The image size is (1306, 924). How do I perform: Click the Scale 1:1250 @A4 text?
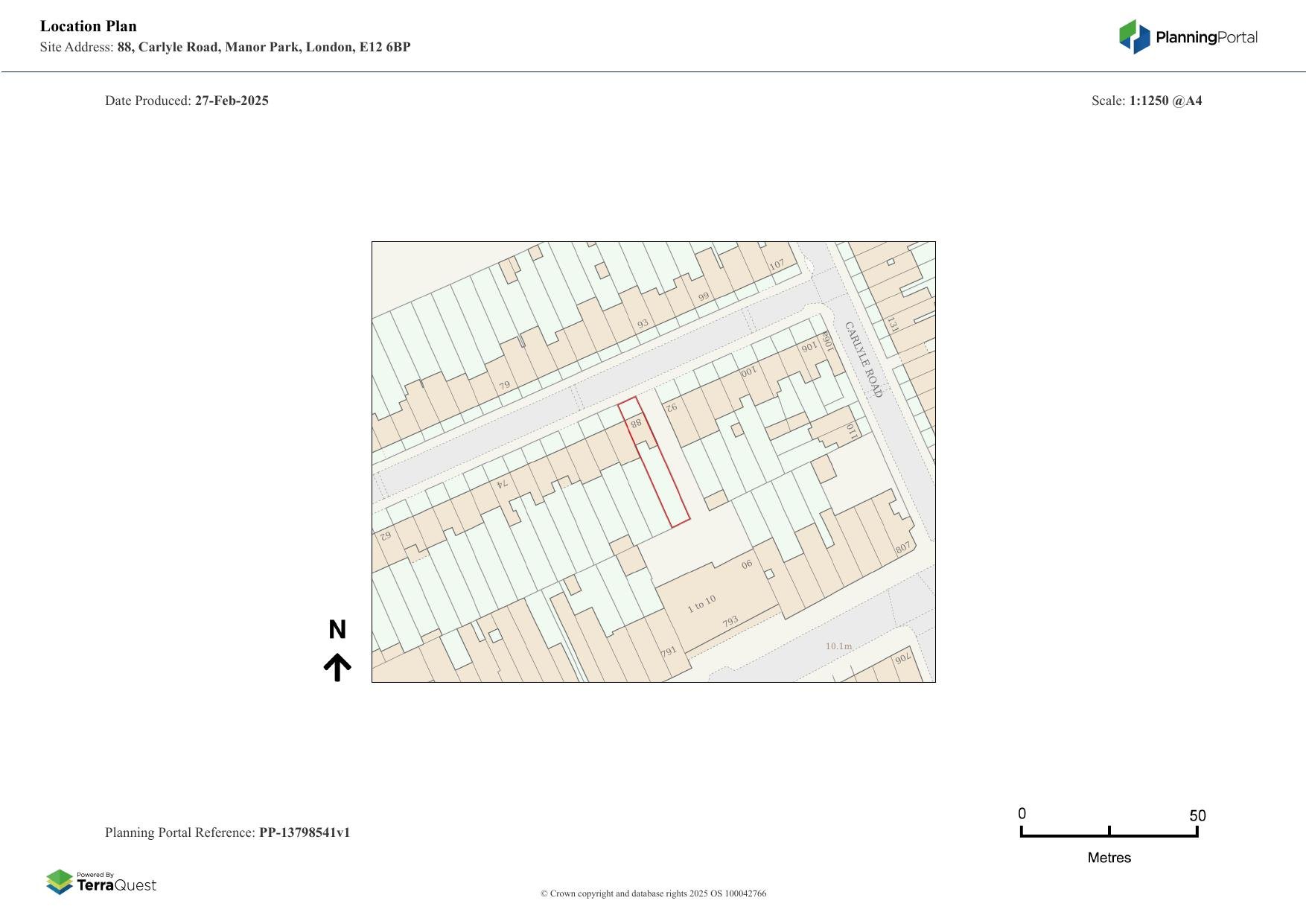[1146, 101]
